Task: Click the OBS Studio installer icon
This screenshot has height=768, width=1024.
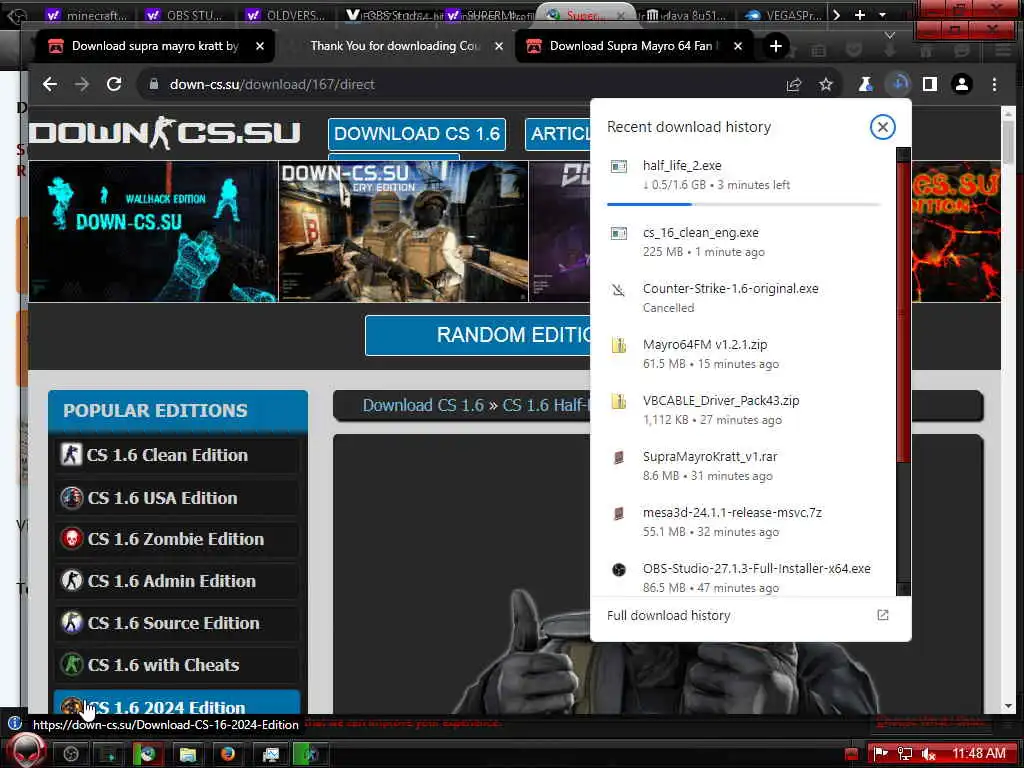Action: click(x=618, y=569)
